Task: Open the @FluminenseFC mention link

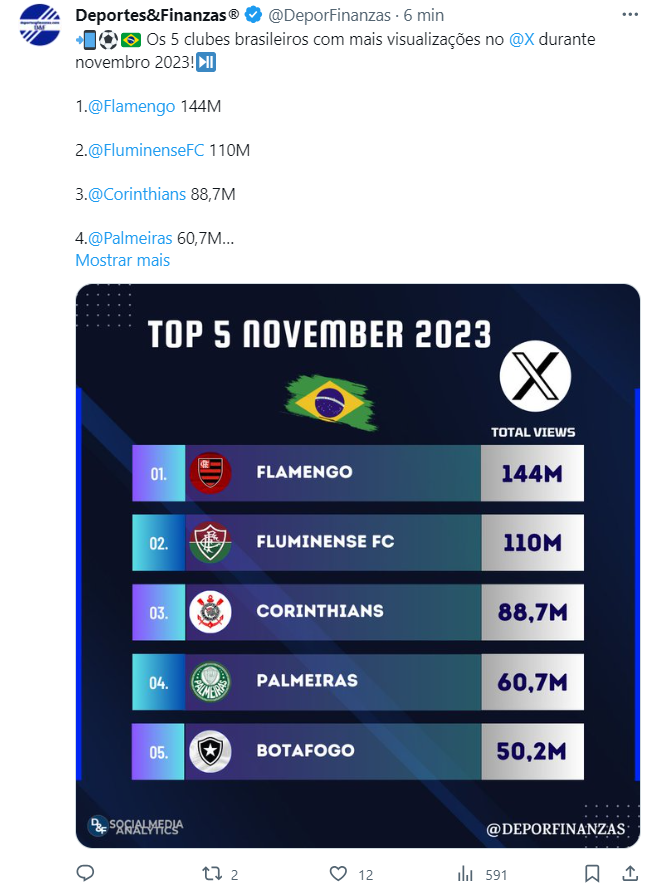Action: coord(146,151)
